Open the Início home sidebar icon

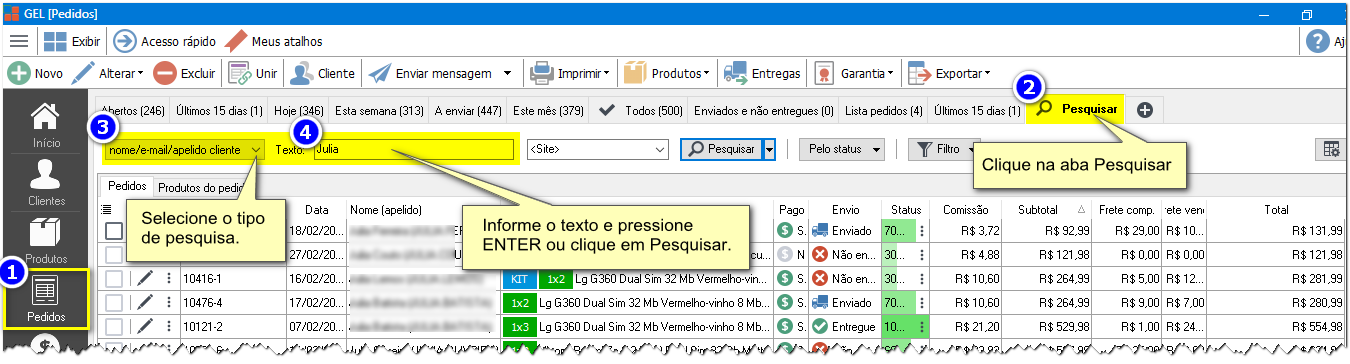point(45,124)
